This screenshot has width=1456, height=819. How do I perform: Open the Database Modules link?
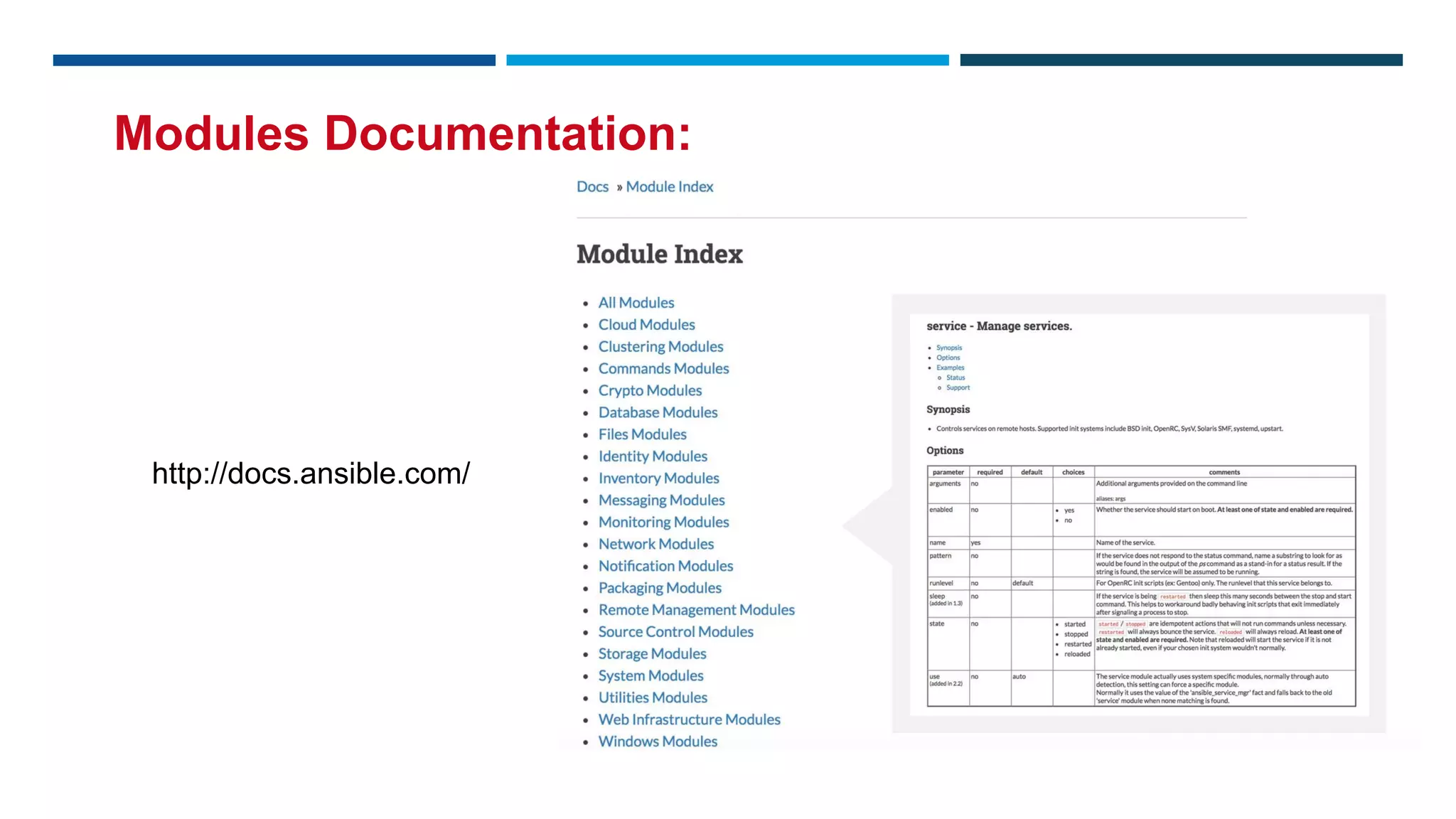click(x=658, y=412)
